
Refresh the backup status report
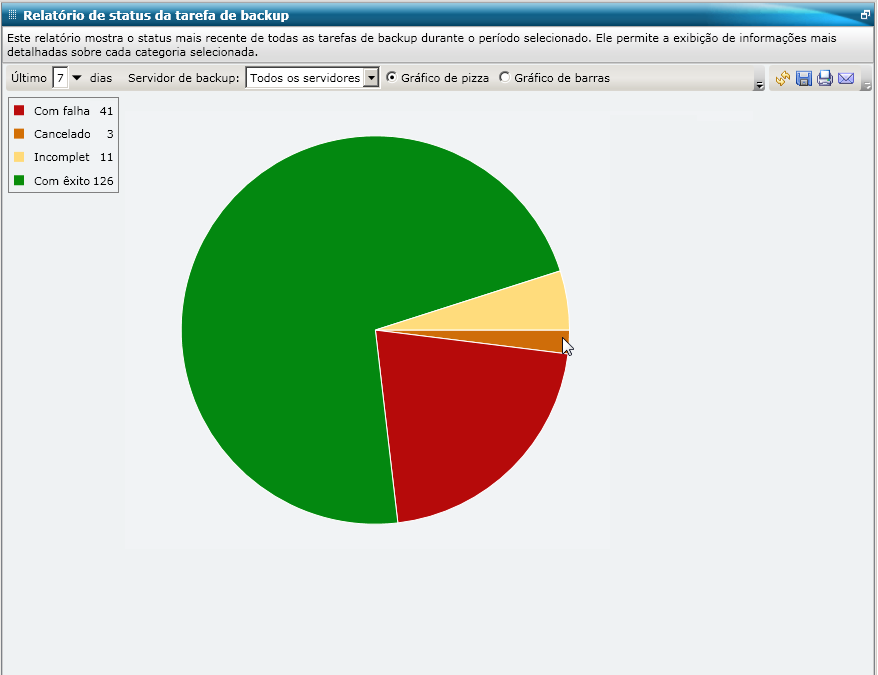(783, 78)
